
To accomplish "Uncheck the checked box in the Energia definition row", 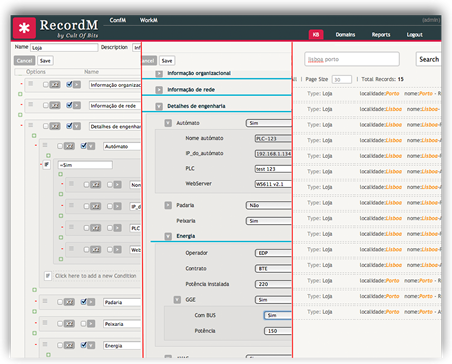I will pyautogui.click(x=84, y=345).
